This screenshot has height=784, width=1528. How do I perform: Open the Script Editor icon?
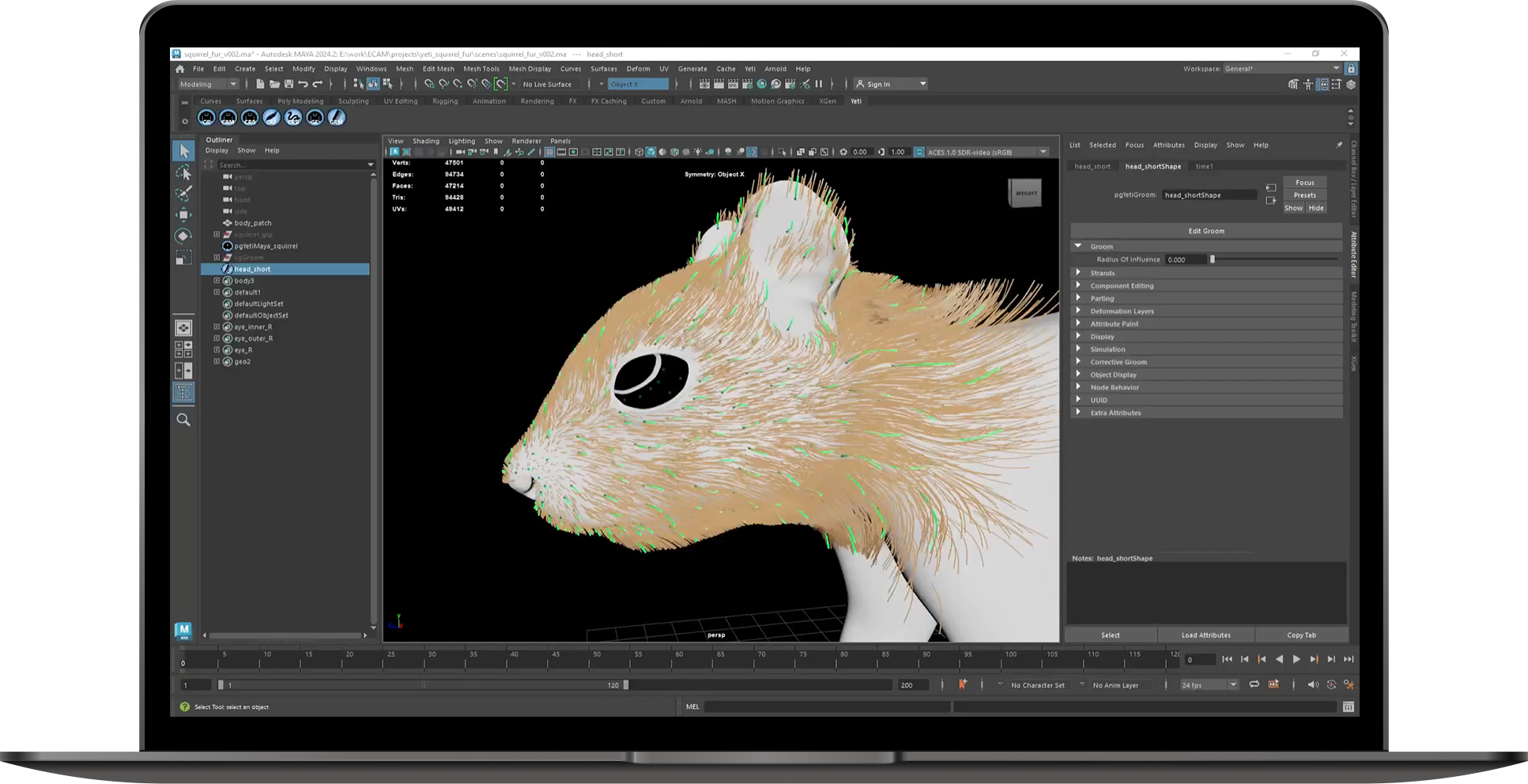point(1348,707)
